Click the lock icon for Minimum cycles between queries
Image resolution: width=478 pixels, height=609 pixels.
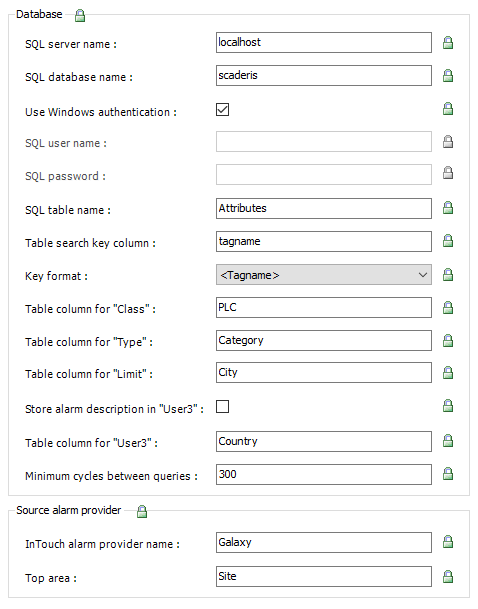448,474
